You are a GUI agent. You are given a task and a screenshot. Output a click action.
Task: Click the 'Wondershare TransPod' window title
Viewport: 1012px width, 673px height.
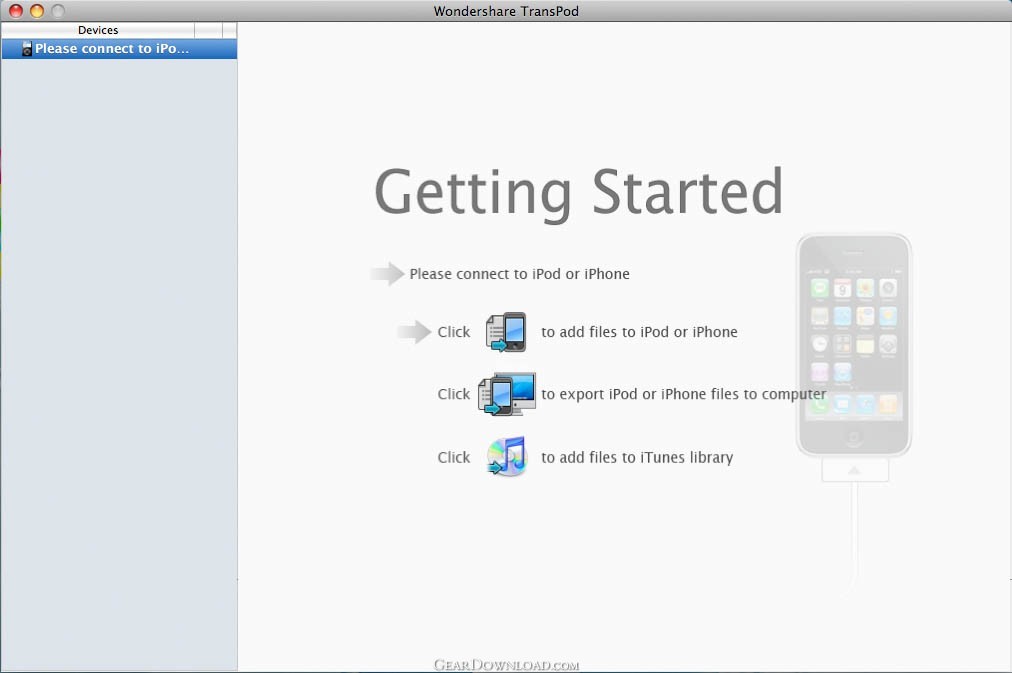(x=506, y=11)
